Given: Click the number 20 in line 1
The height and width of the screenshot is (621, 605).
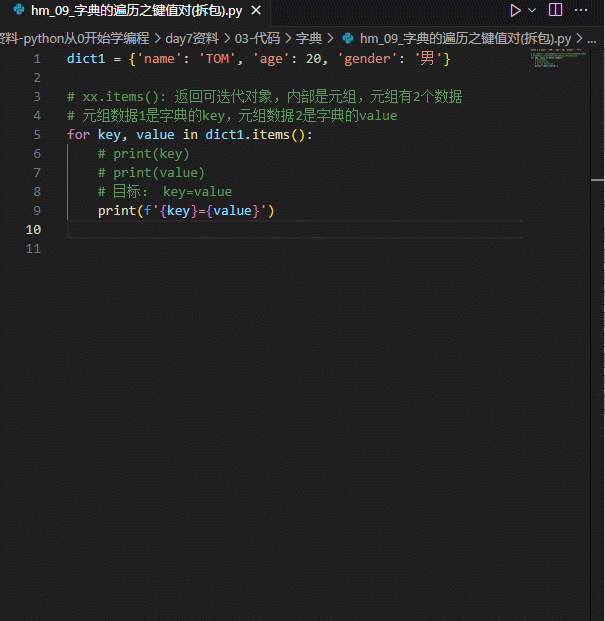Looking at the screenshot, I should pyautogui.click(x=314, y=59).
